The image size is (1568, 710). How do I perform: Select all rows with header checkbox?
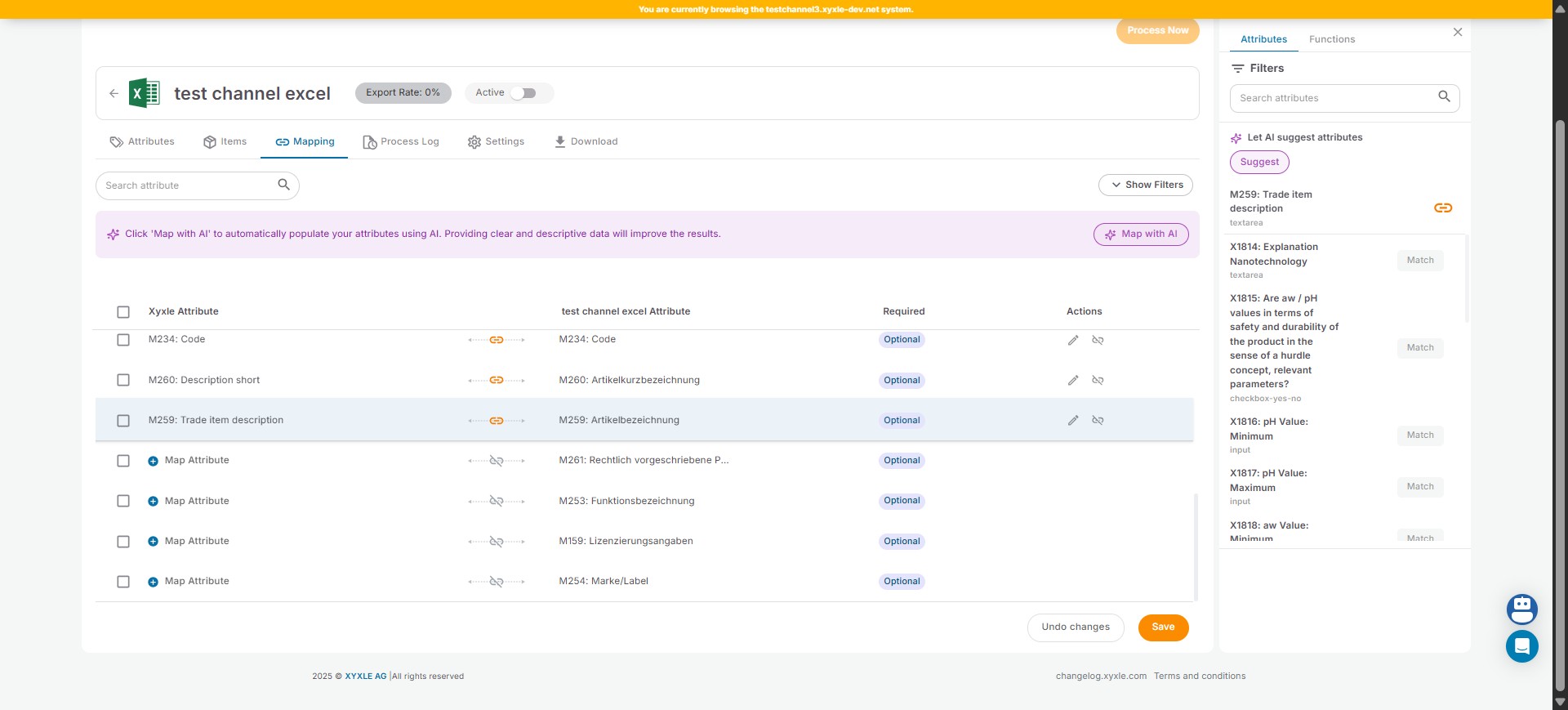pyautogui.click(x=123, y=312)
